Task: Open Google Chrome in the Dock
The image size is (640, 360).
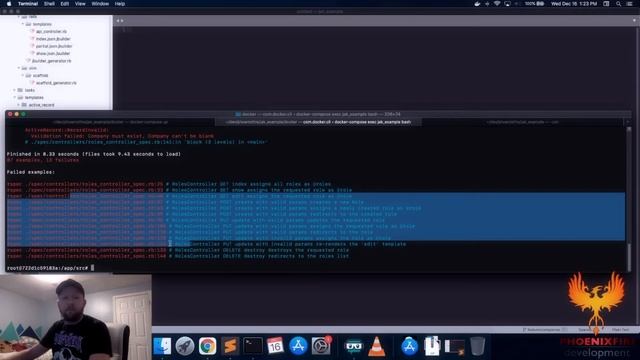Action: [x=207, y=346]
